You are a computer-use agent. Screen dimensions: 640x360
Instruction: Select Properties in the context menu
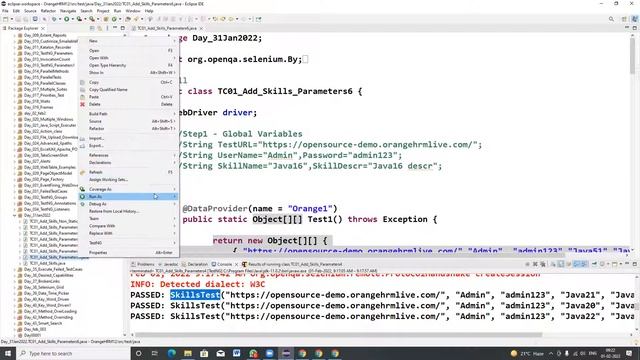click(x=129, y=253)
